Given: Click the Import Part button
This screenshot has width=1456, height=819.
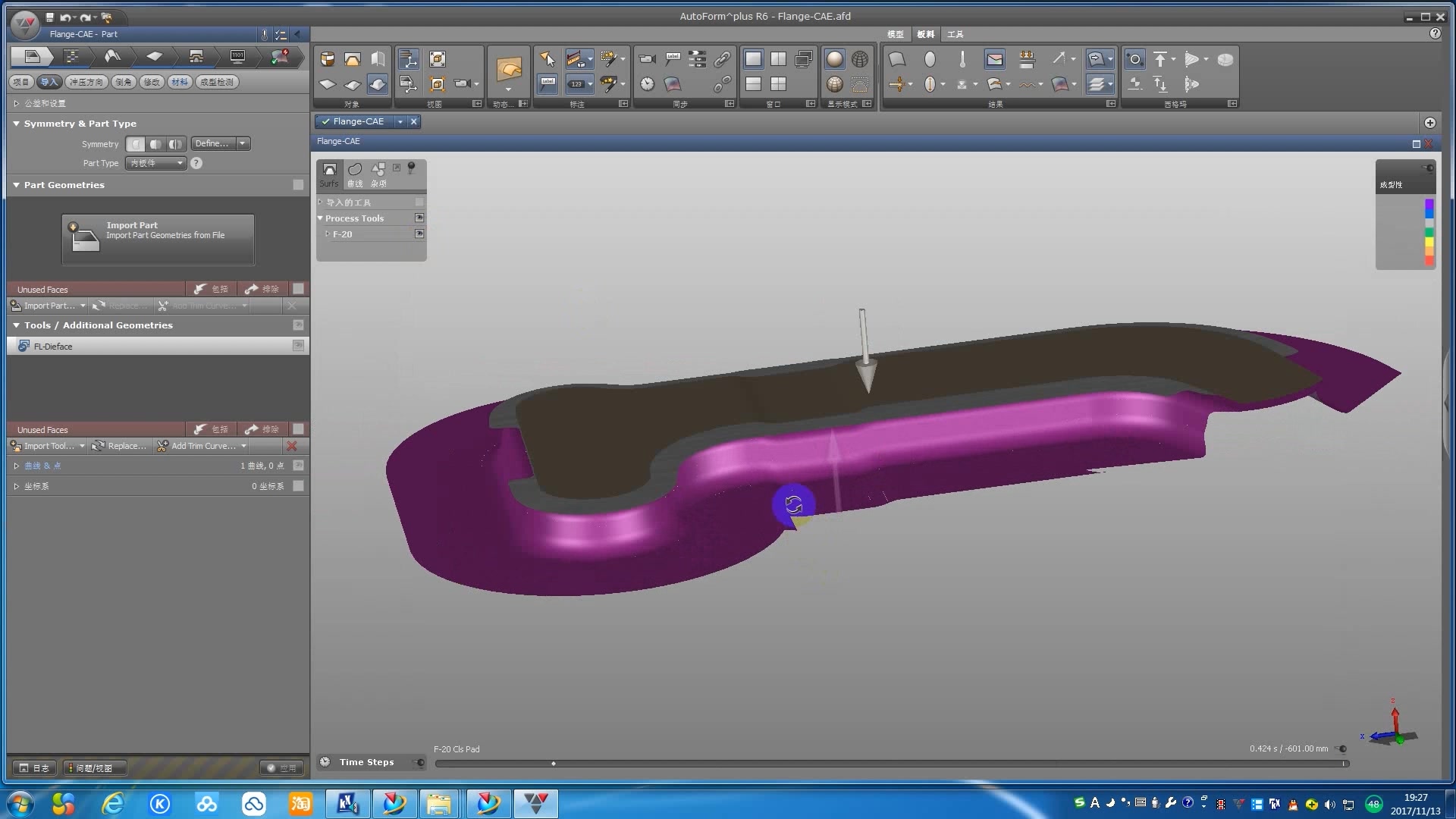Looking at the screenshot, I should 158,239.
